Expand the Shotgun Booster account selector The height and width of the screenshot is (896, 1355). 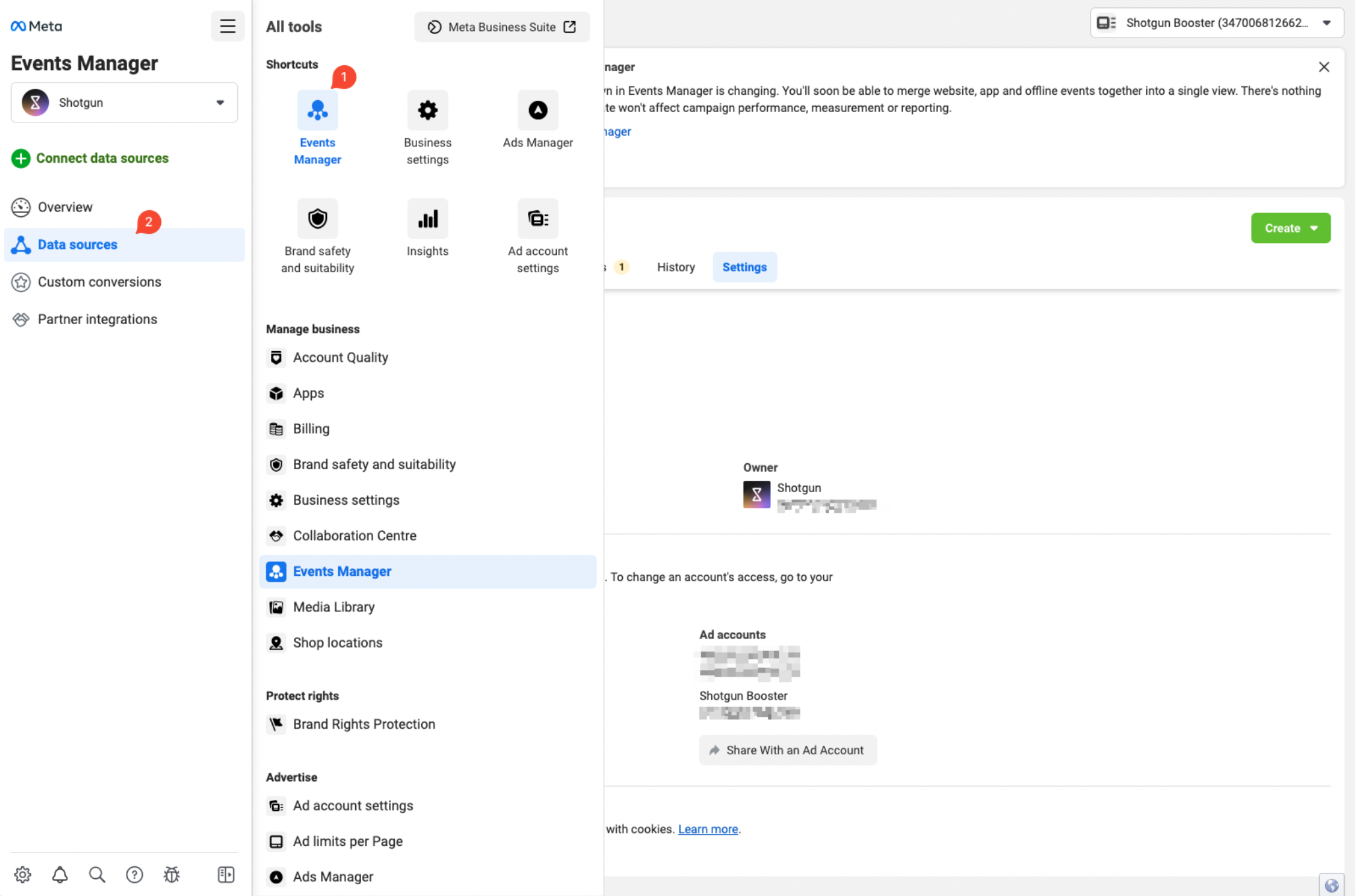tap(1217, 23)
